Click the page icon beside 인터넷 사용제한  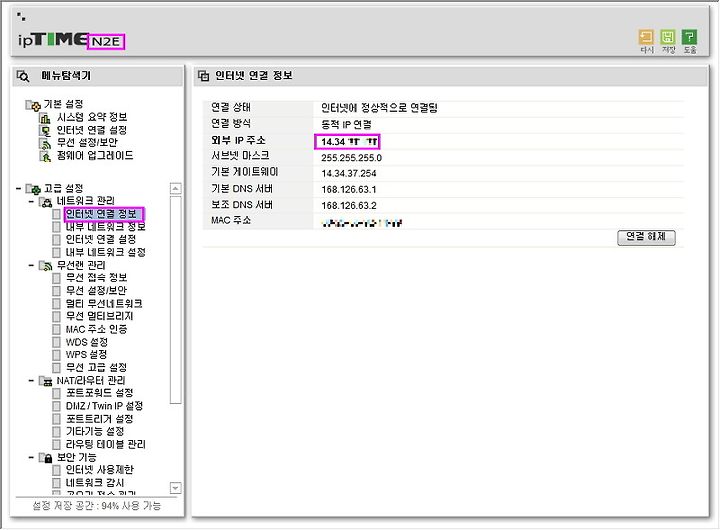pyautogui.click(x=56, y=470)
